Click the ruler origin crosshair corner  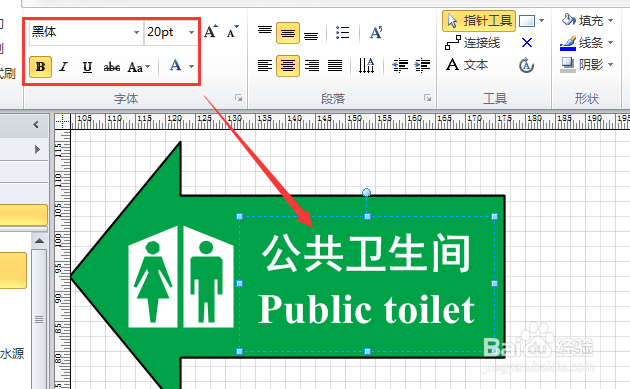tap(62, 121)
